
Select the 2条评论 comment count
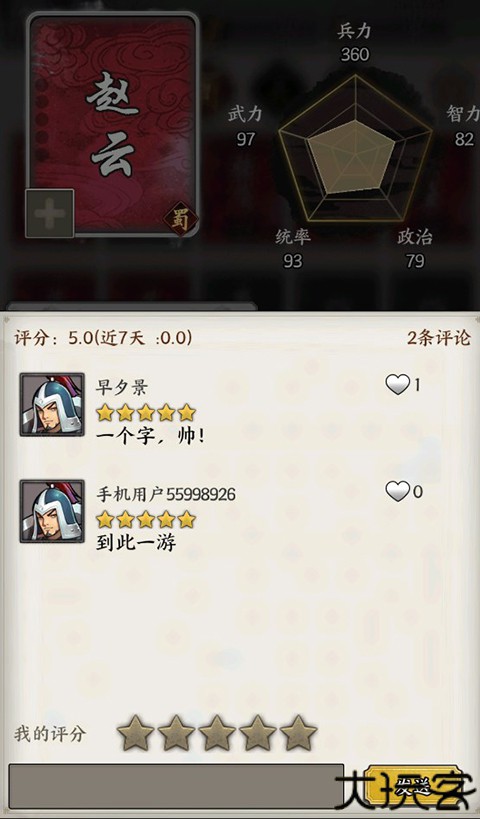point(439,338)
